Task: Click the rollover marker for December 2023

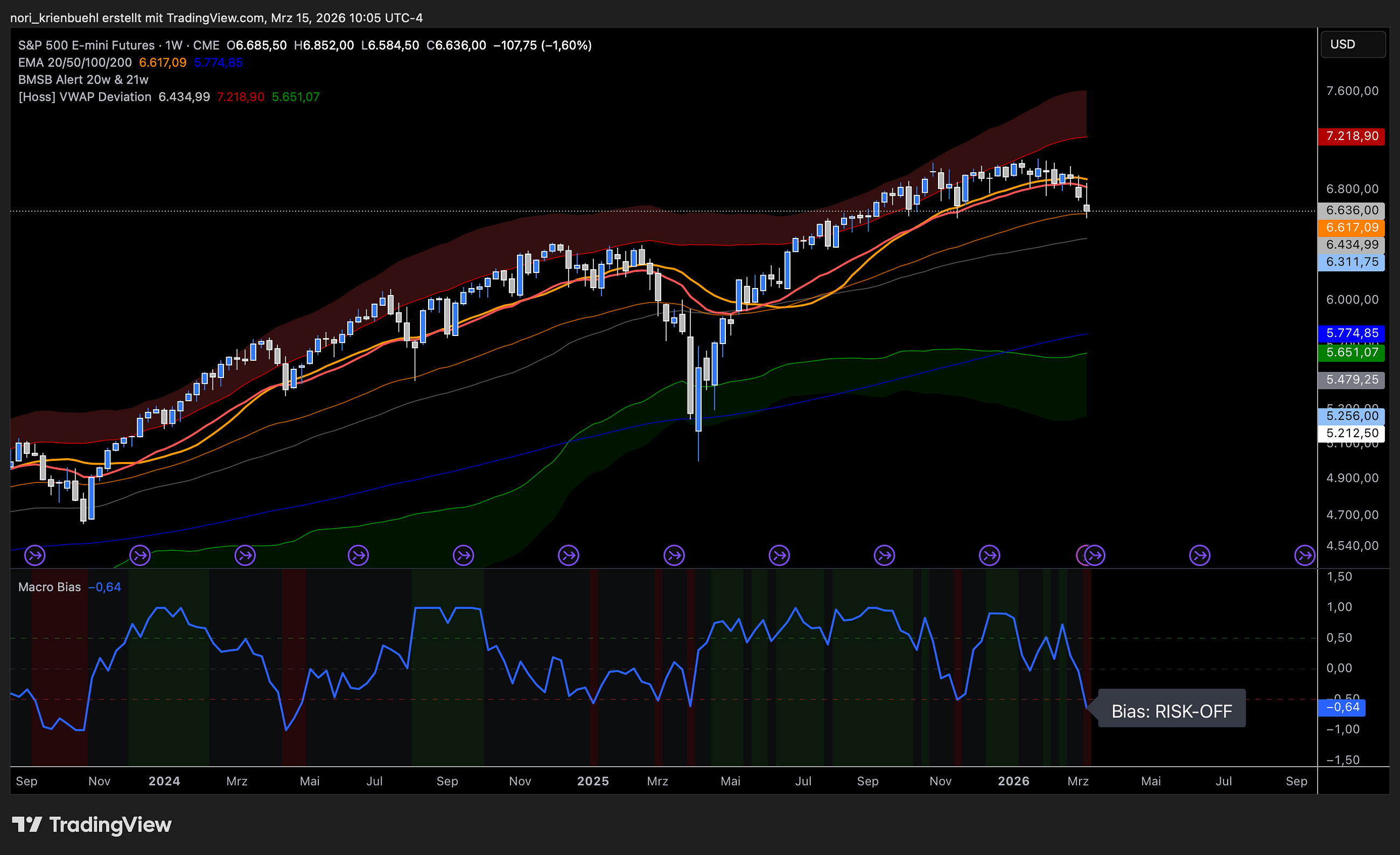Action: coord(140,555)
